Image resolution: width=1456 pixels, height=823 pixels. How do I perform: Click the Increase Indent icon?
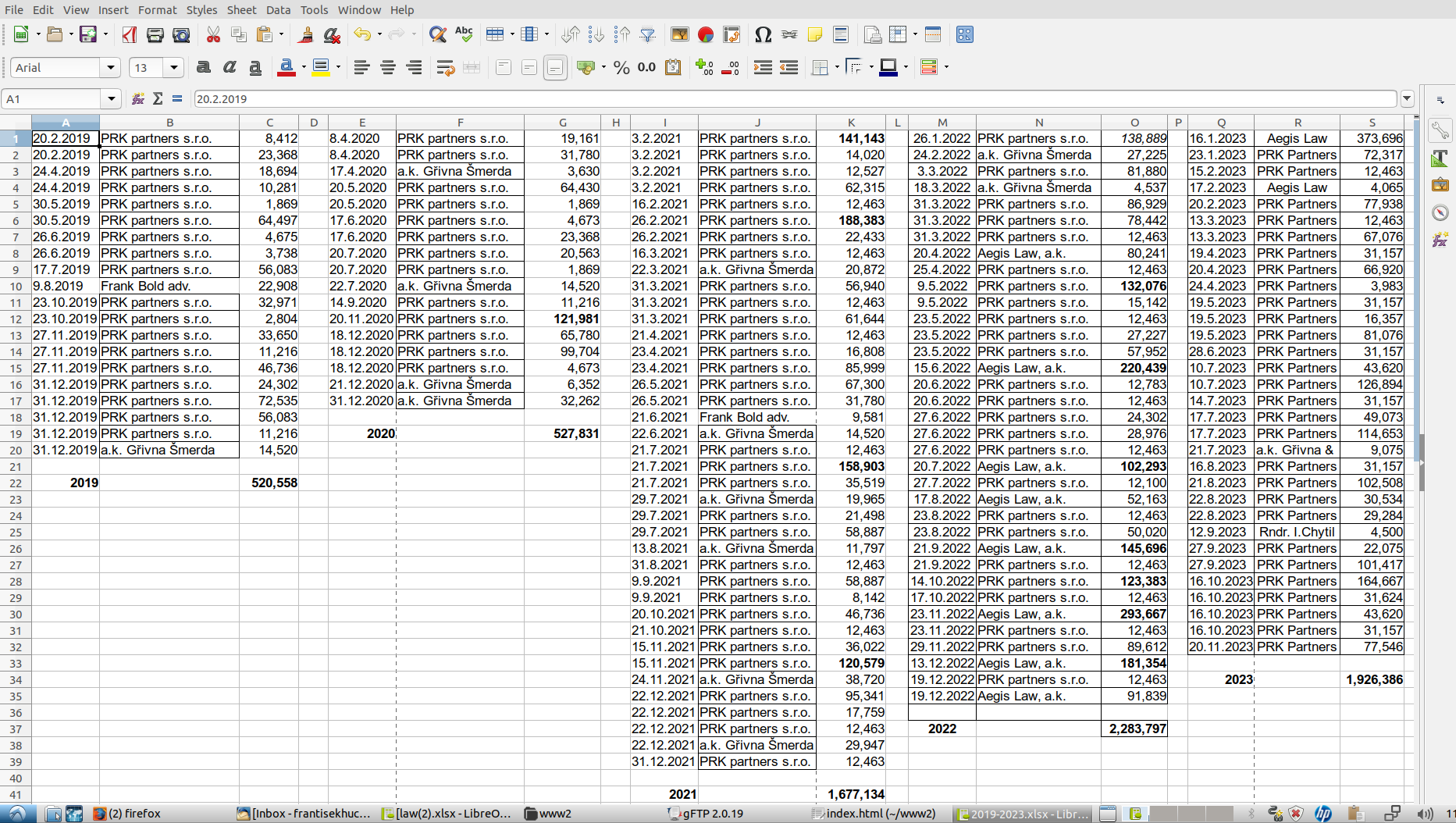point(763,67)
